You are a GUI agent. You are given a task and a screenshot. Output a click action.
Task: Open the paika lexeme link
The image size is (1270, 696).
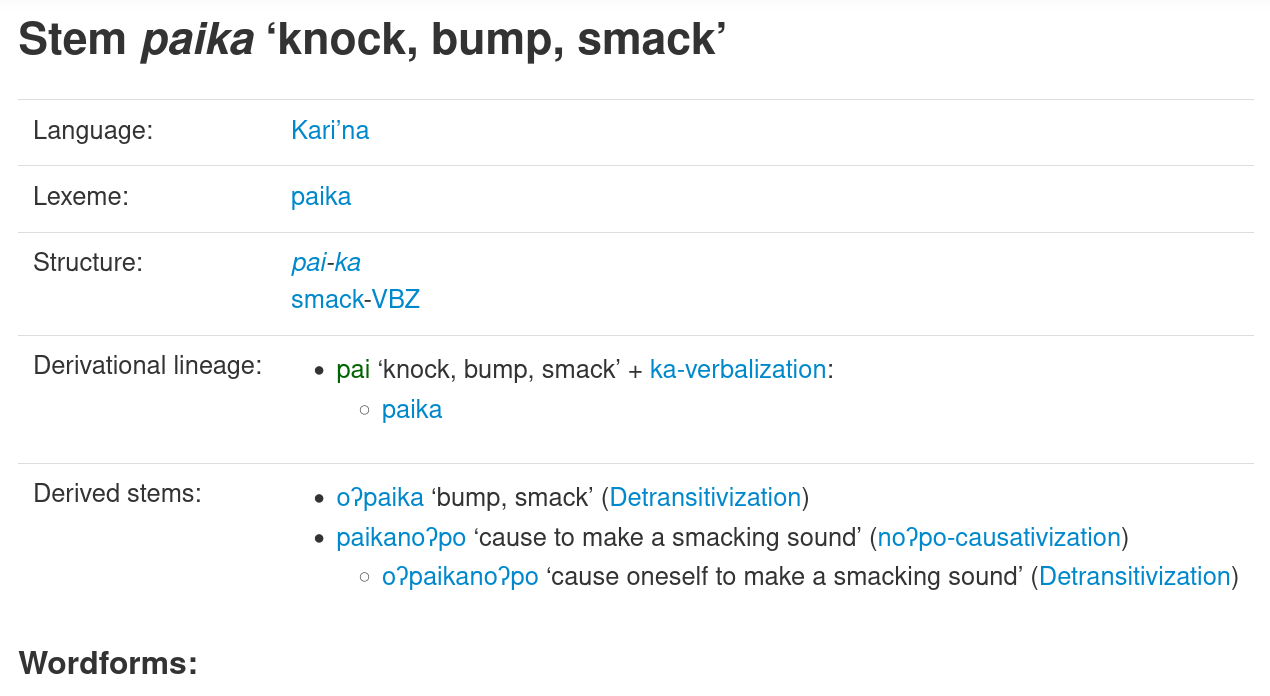321,197
